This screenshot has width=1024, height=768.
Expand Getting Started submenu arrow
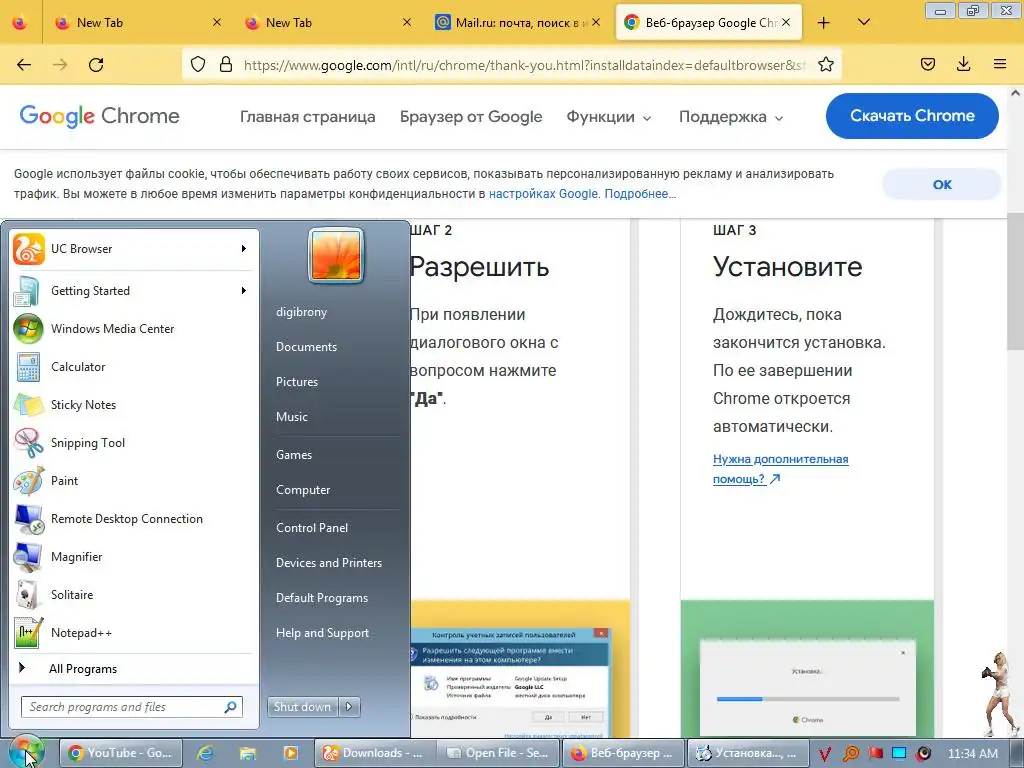[244, 291]
